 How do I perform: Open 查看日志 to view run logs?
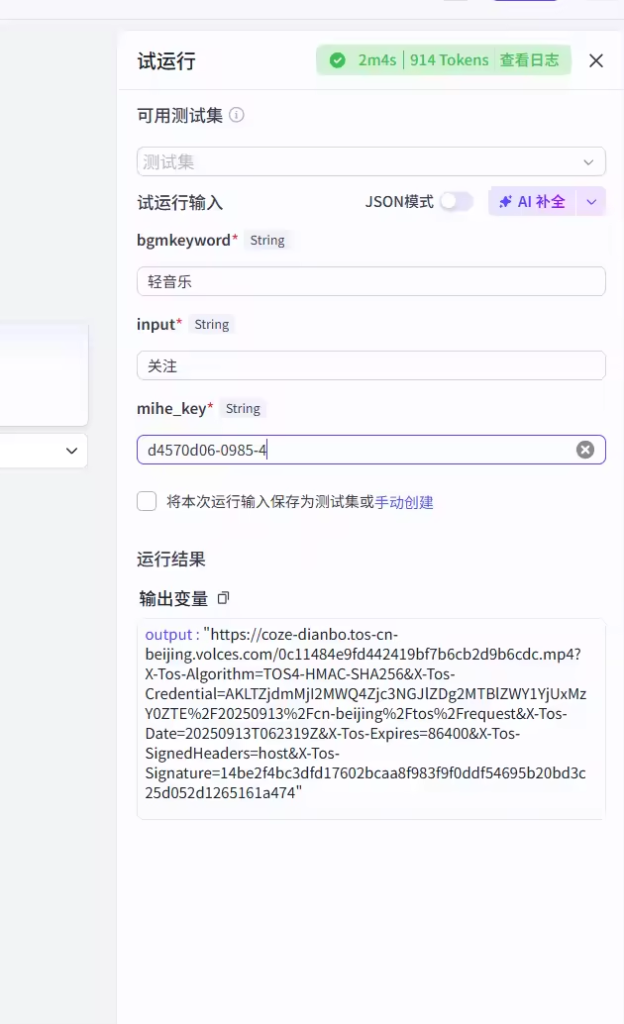pos(529,60)
